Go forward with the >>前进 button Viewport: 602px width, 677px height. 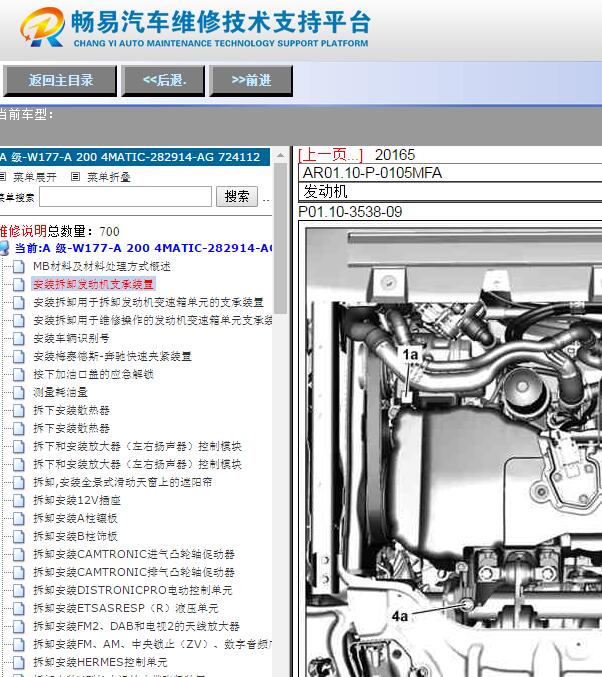point(251,80)
